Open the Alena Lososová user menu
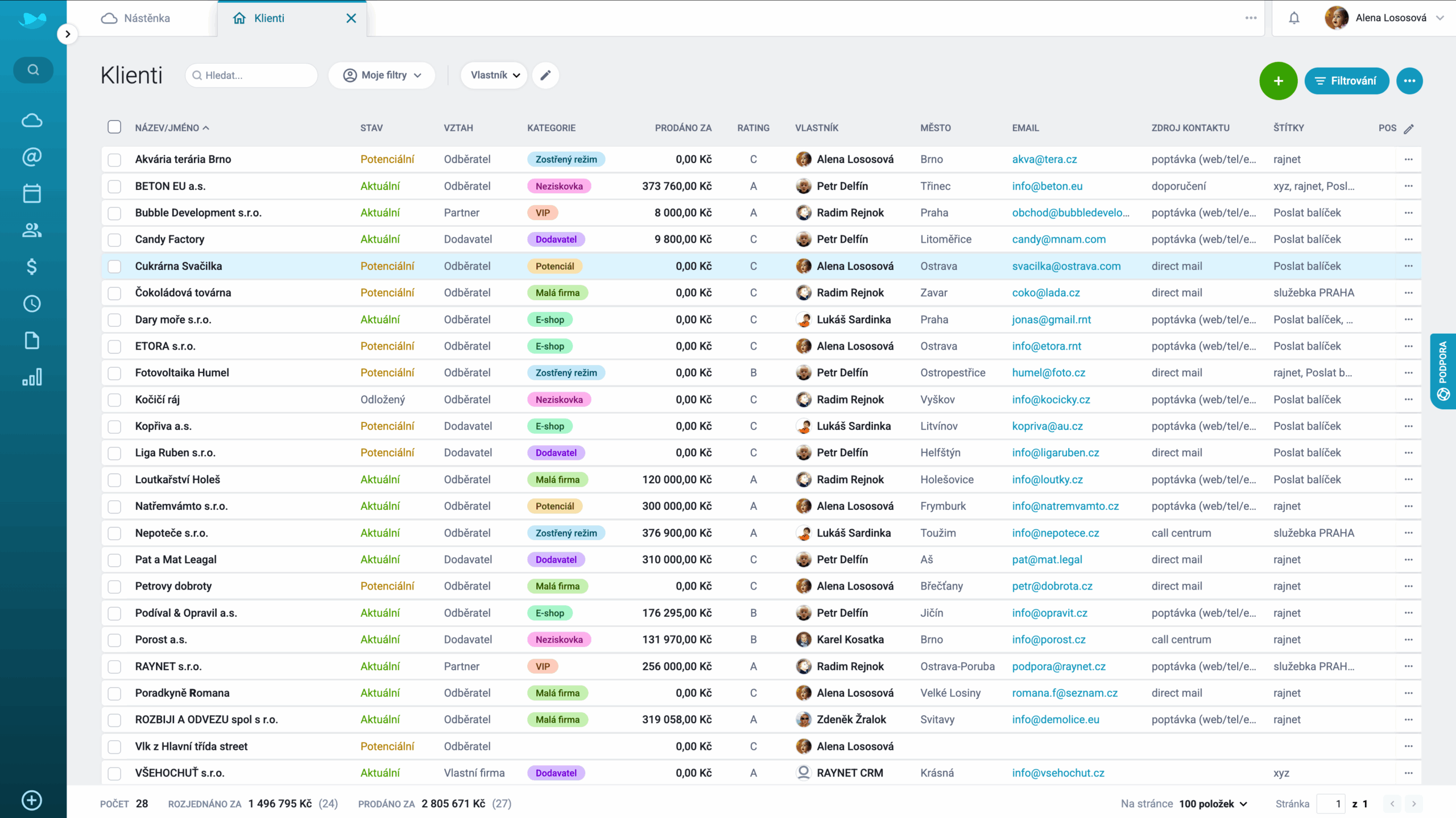 coord(1385,18)
